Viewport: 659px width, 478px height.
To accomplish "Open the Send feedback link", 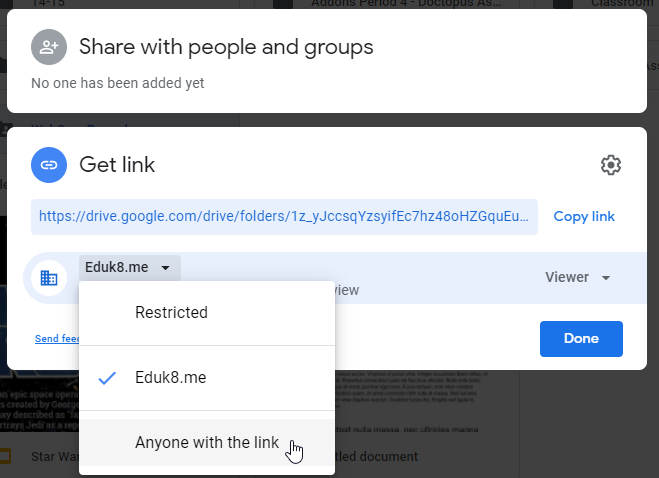I will coord(57,338).
